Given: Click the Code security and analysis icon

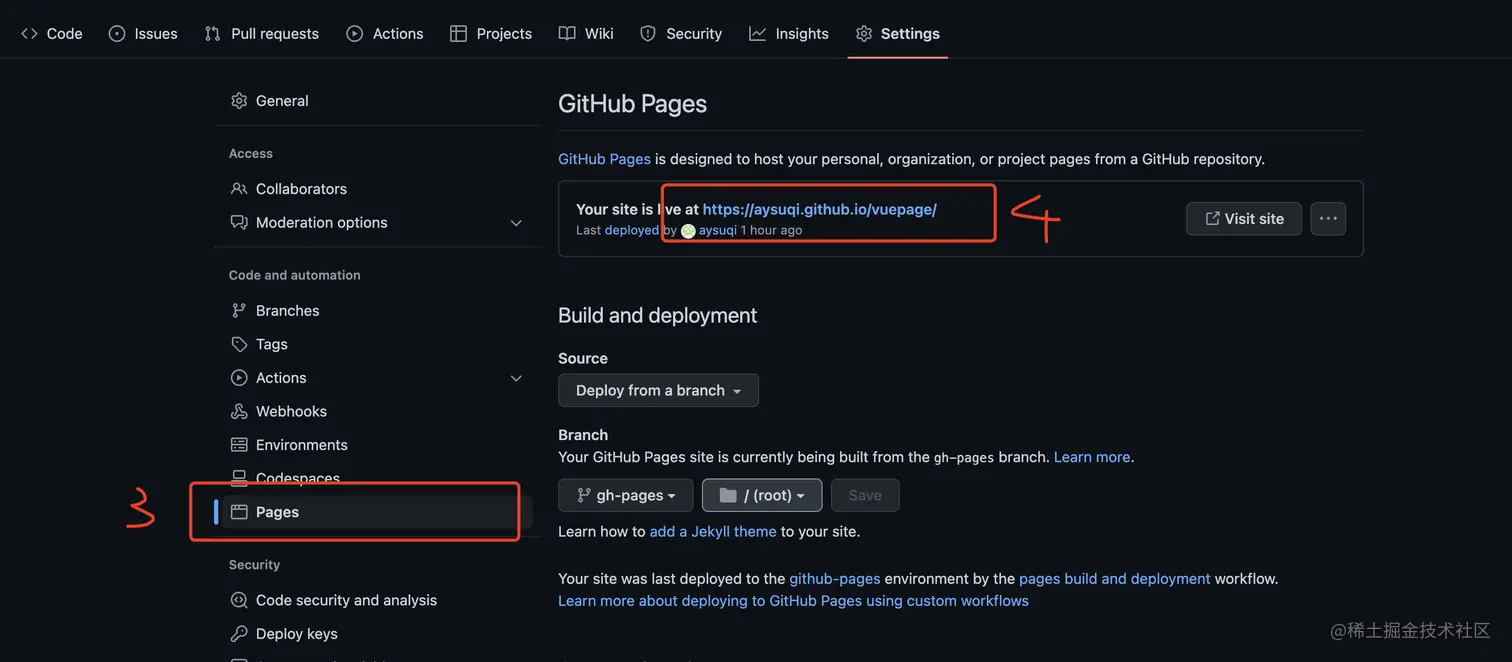Looking at the screenshot, I should [239, 600].
